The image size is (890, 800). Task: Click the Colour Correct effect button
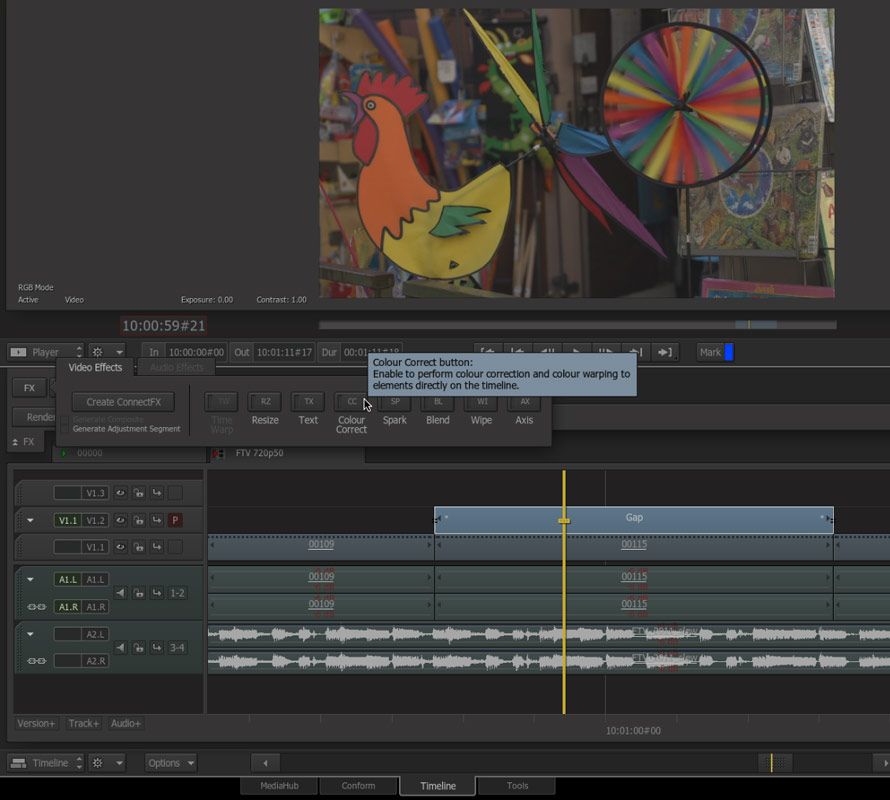point(351,402)
